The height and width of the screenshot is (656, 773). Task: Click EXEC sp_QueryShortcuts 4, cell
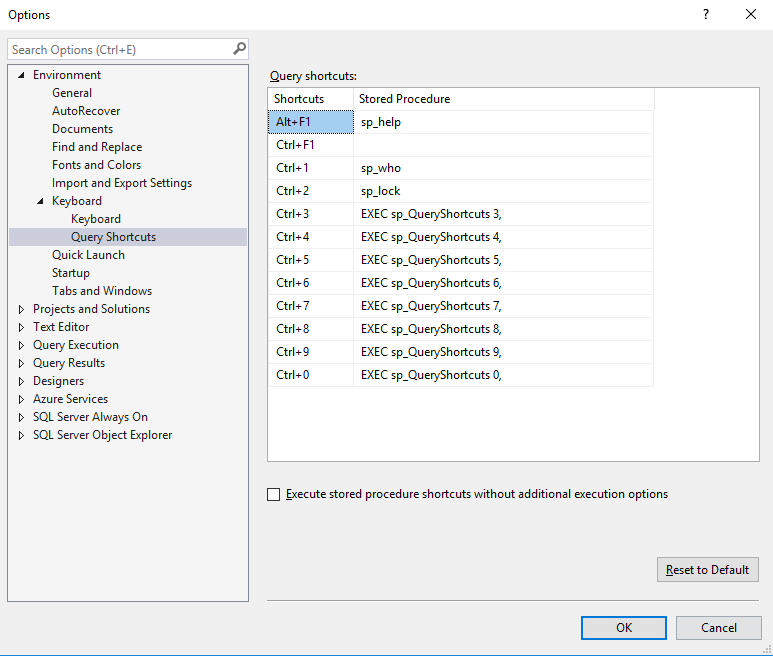tap(503, 237)
